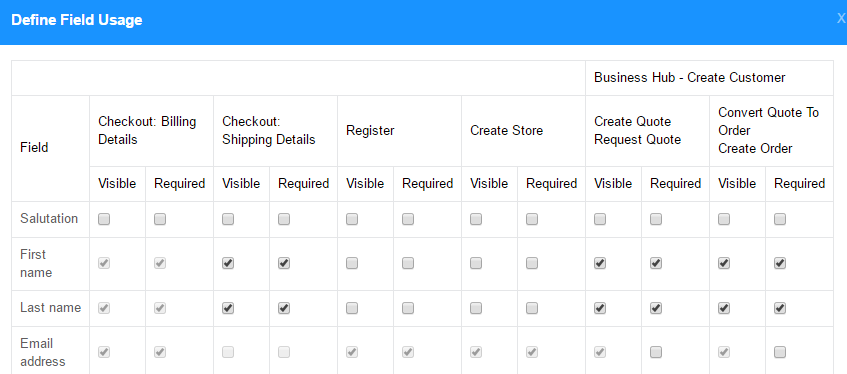Enable Salutation Visible under Create Store
The image size is (847, 374).
[476, 219]
